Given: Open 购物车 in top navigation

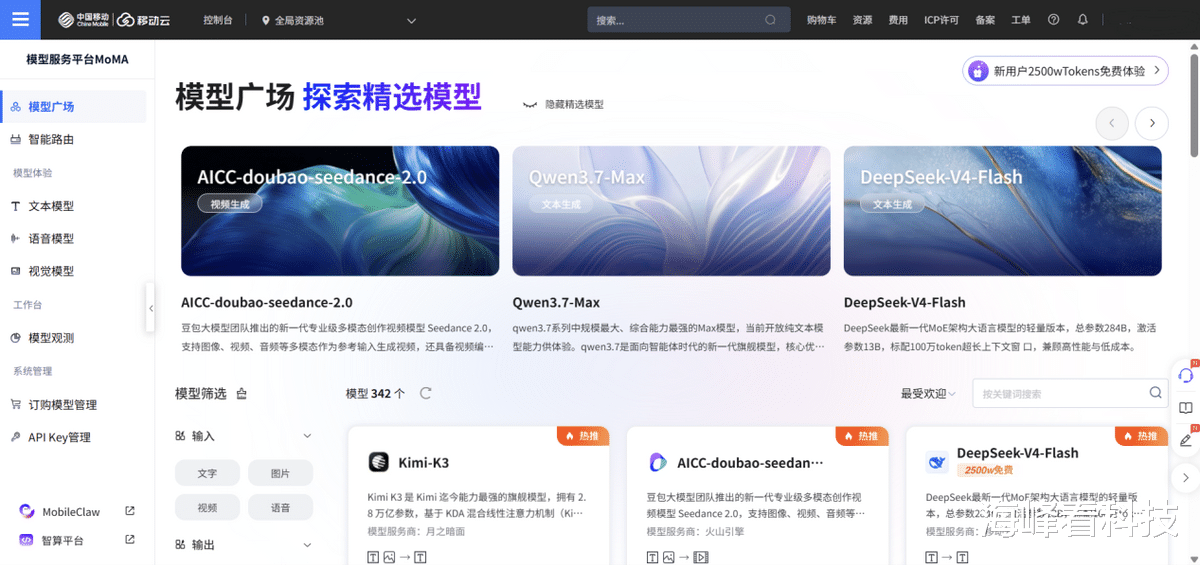Looking at the screenshot, I should pos(821,20).
